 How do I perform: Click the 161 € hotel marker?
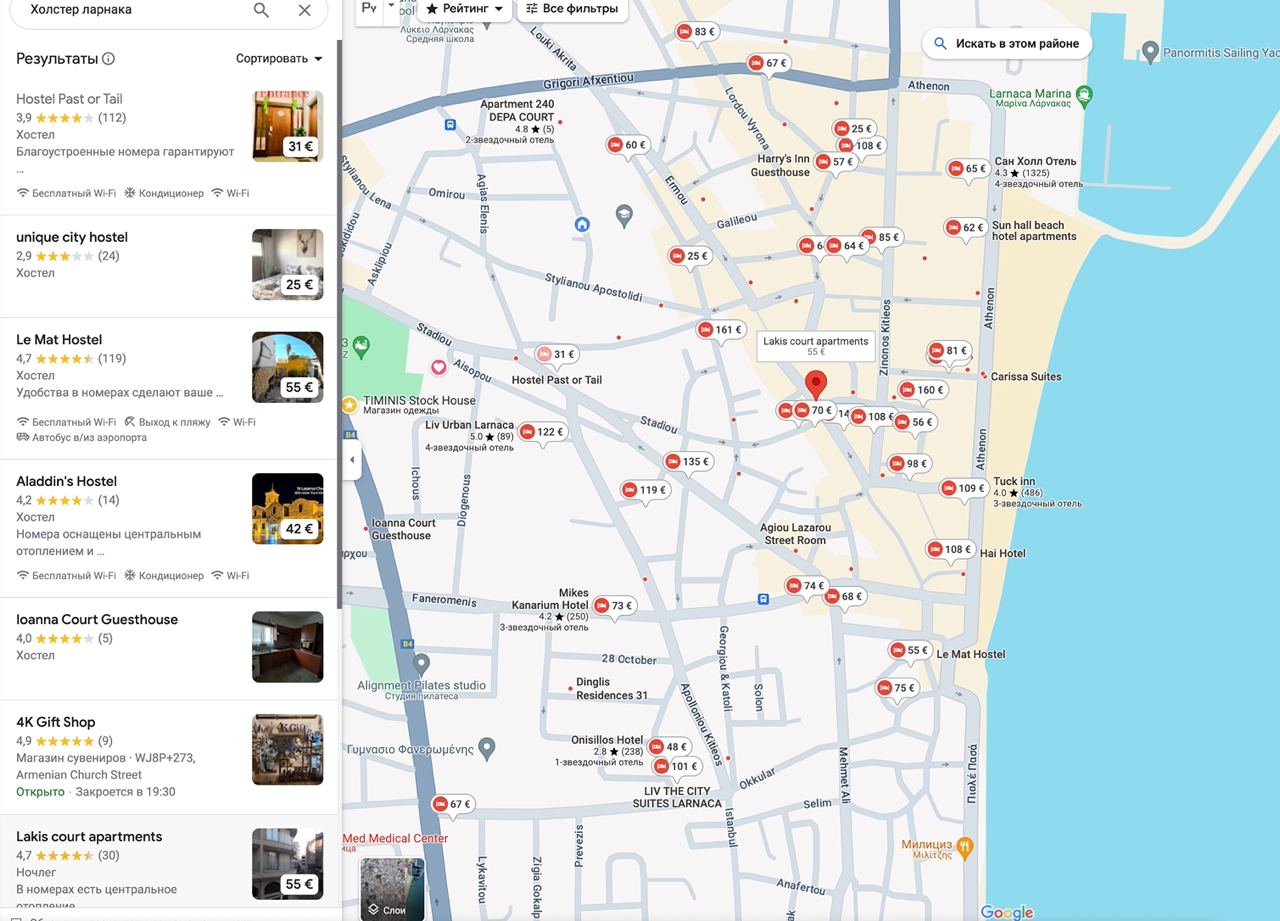pyautogui.click(x=720, y=330)
